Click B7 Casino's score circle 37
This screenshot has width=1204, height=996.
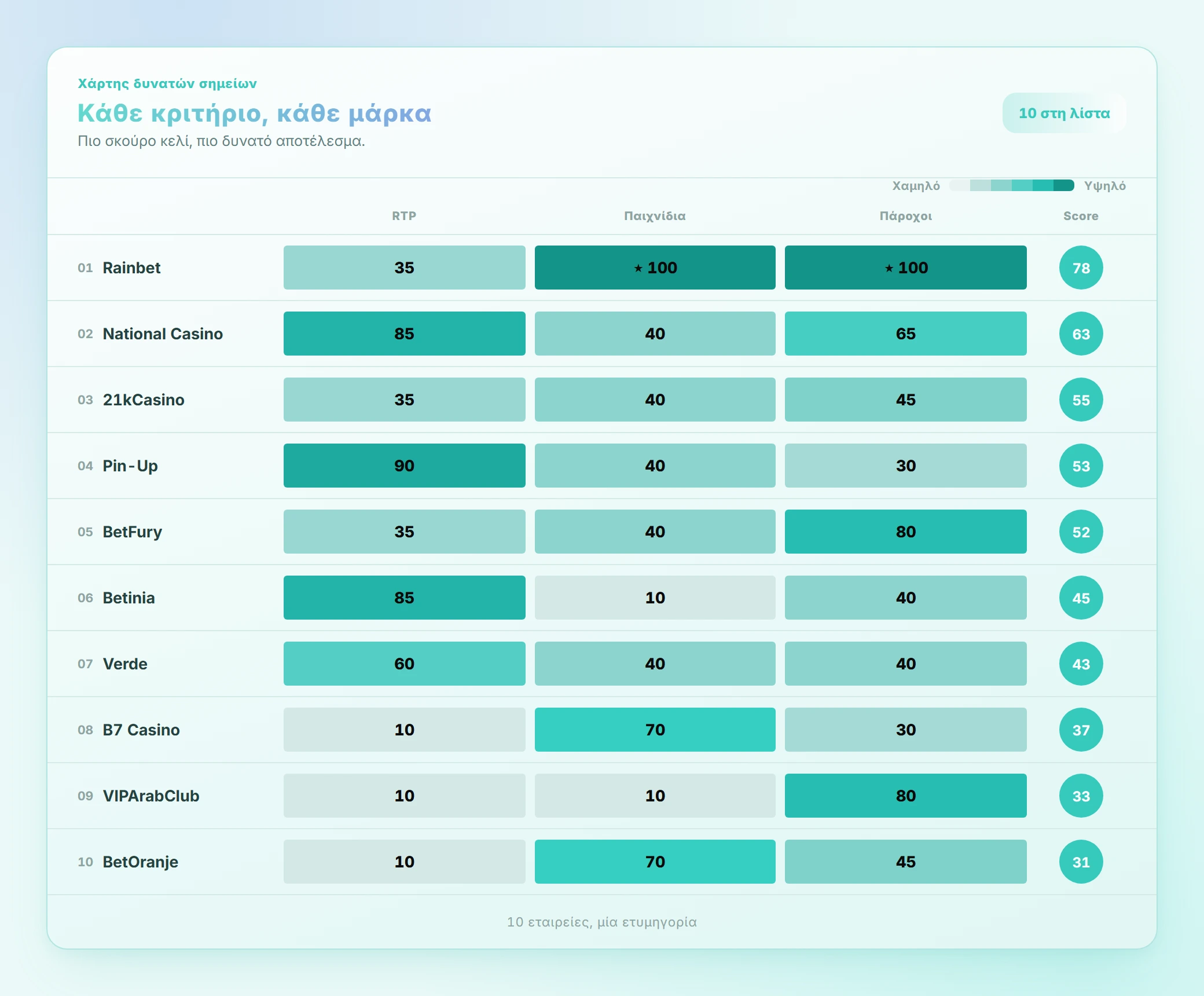pyautogui.click(x=1081, y=730)
